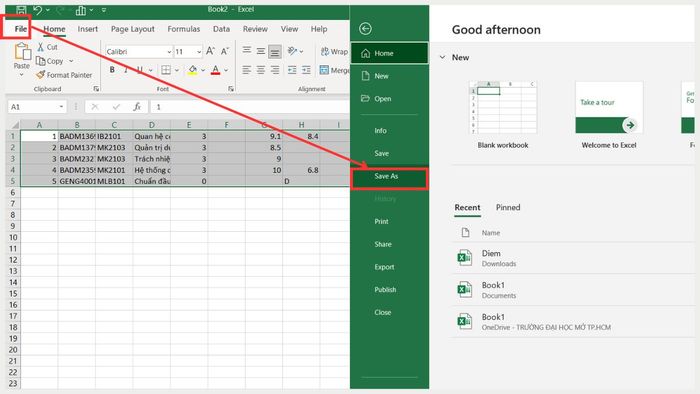Toggle Bold formatting

[x=112, y=70]
